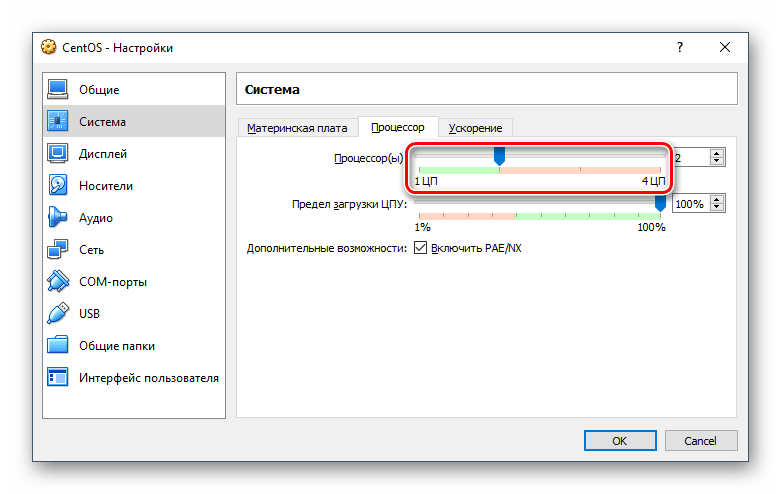
Task: Click the Процессор(ы) label
Action: point(369,158)
